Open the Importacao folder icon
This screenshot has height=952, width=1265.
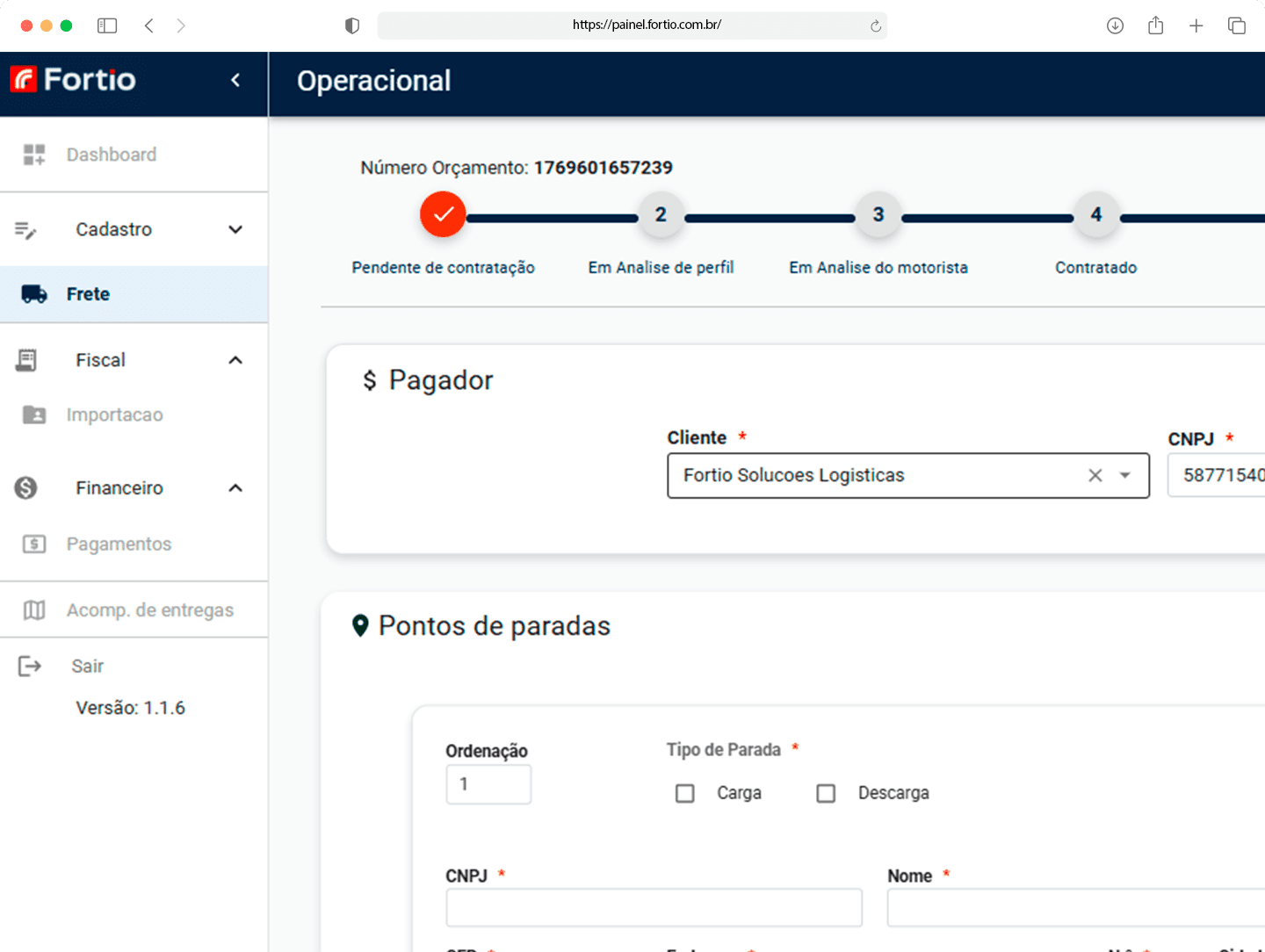click(34, 415)
